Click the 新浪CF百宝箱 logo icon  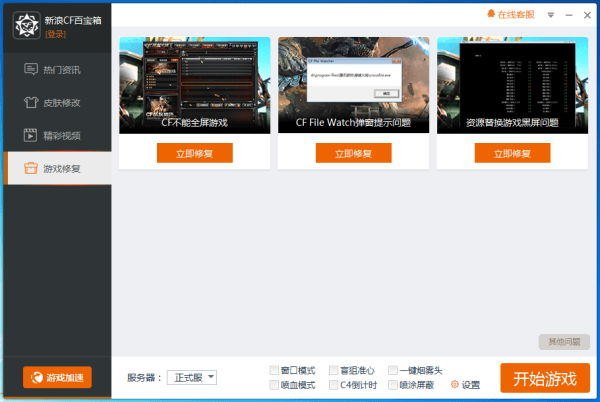(x=25, y=25)
